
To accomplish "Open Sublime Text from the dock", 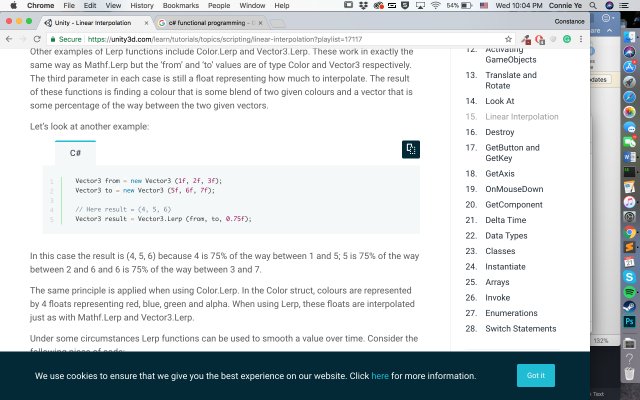I will pos(629,247).
